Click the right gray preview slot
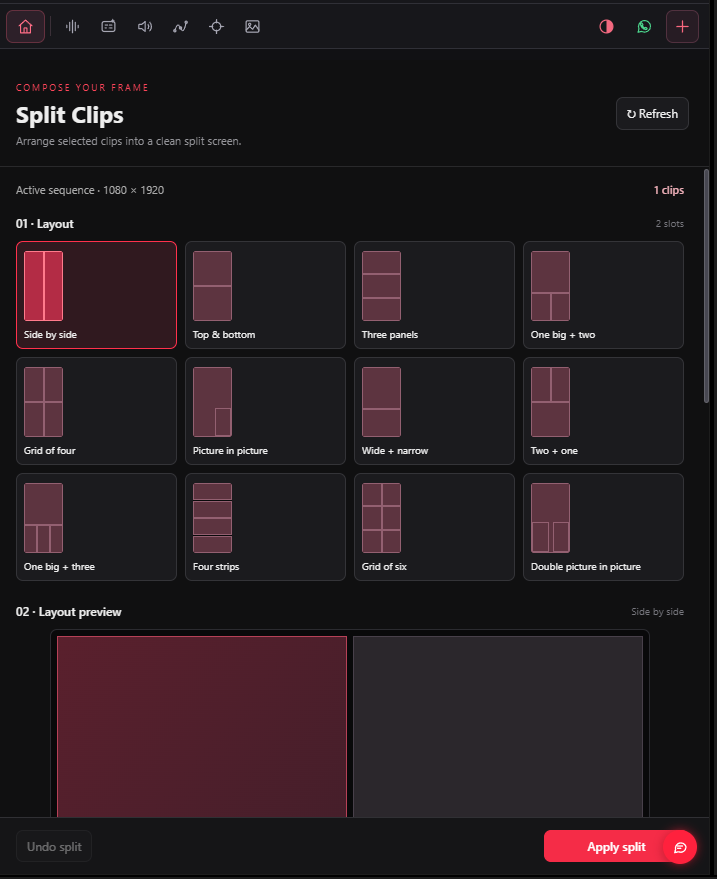 [498, 726]
